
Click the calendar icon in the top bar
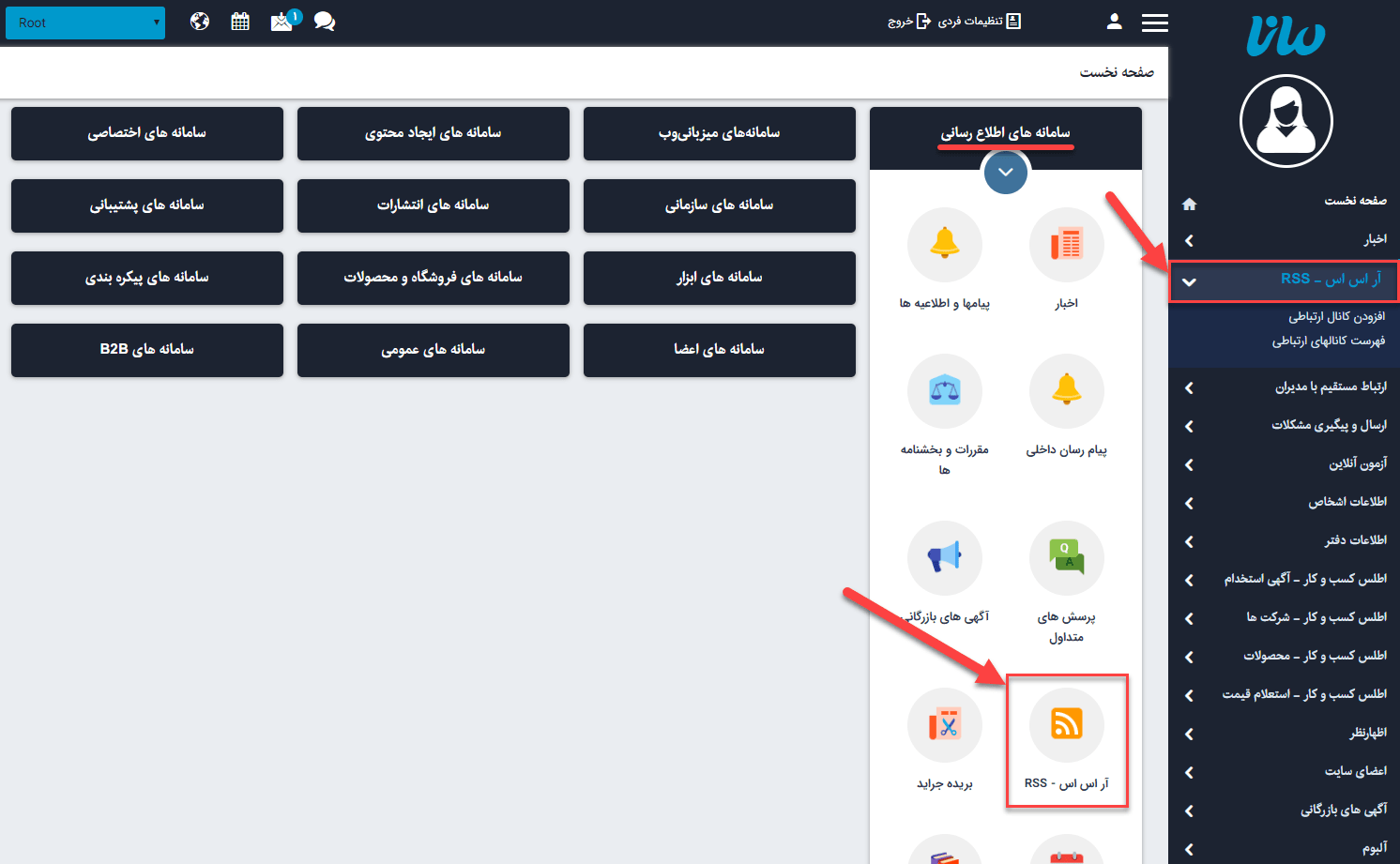[239, 21]
